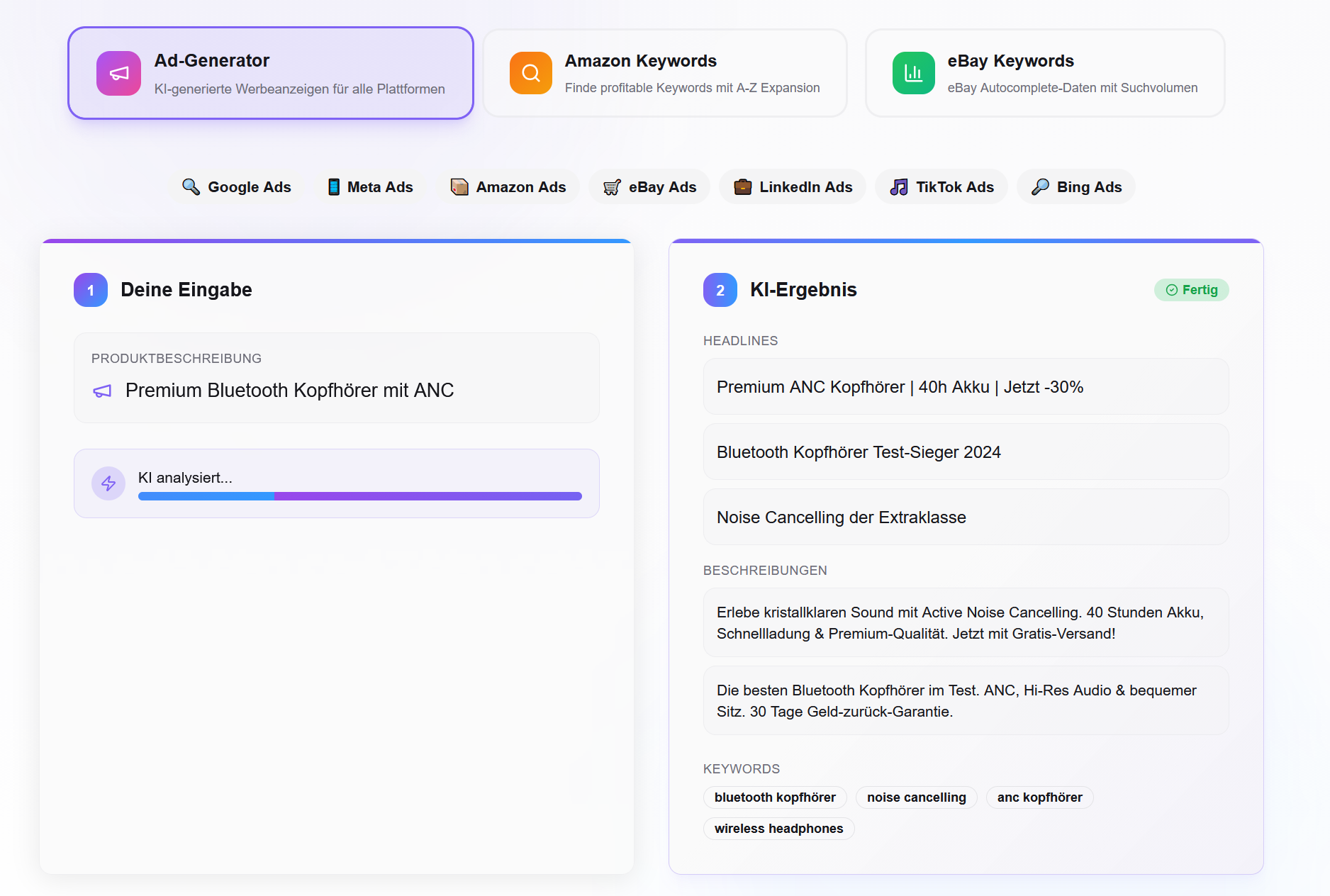Select the Amazon Keywords search icon

pyautogui.click(x=530, y=73)
